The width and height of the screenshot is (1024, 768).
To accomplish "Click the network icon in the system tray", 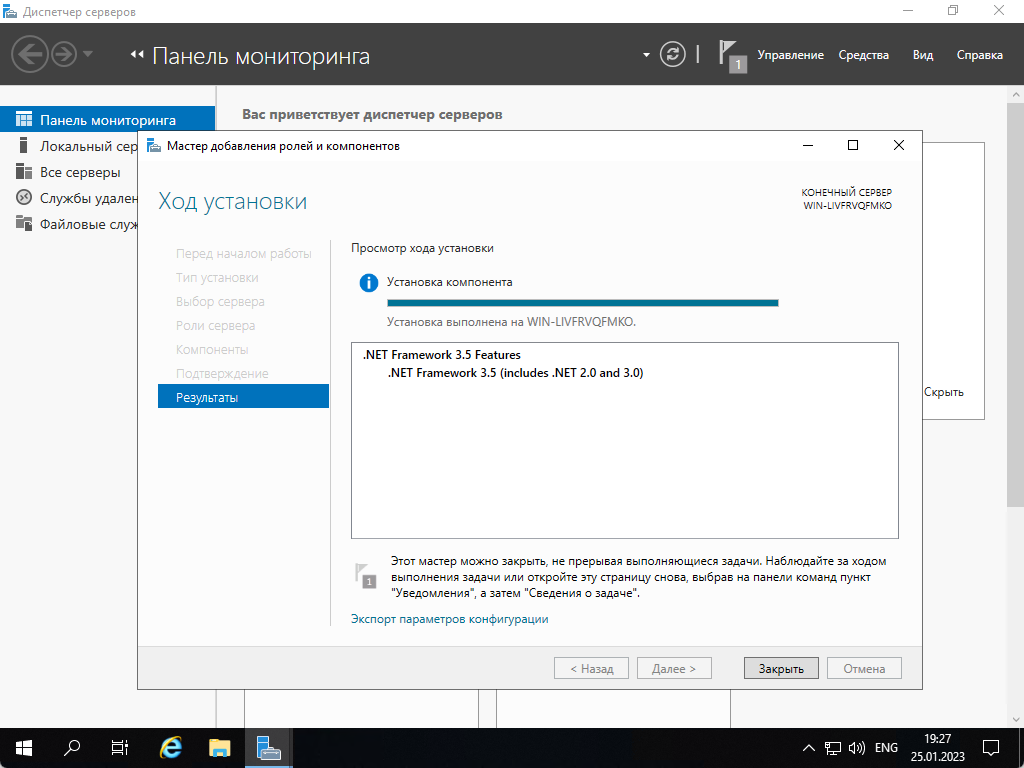I will (x=832, y=748).
